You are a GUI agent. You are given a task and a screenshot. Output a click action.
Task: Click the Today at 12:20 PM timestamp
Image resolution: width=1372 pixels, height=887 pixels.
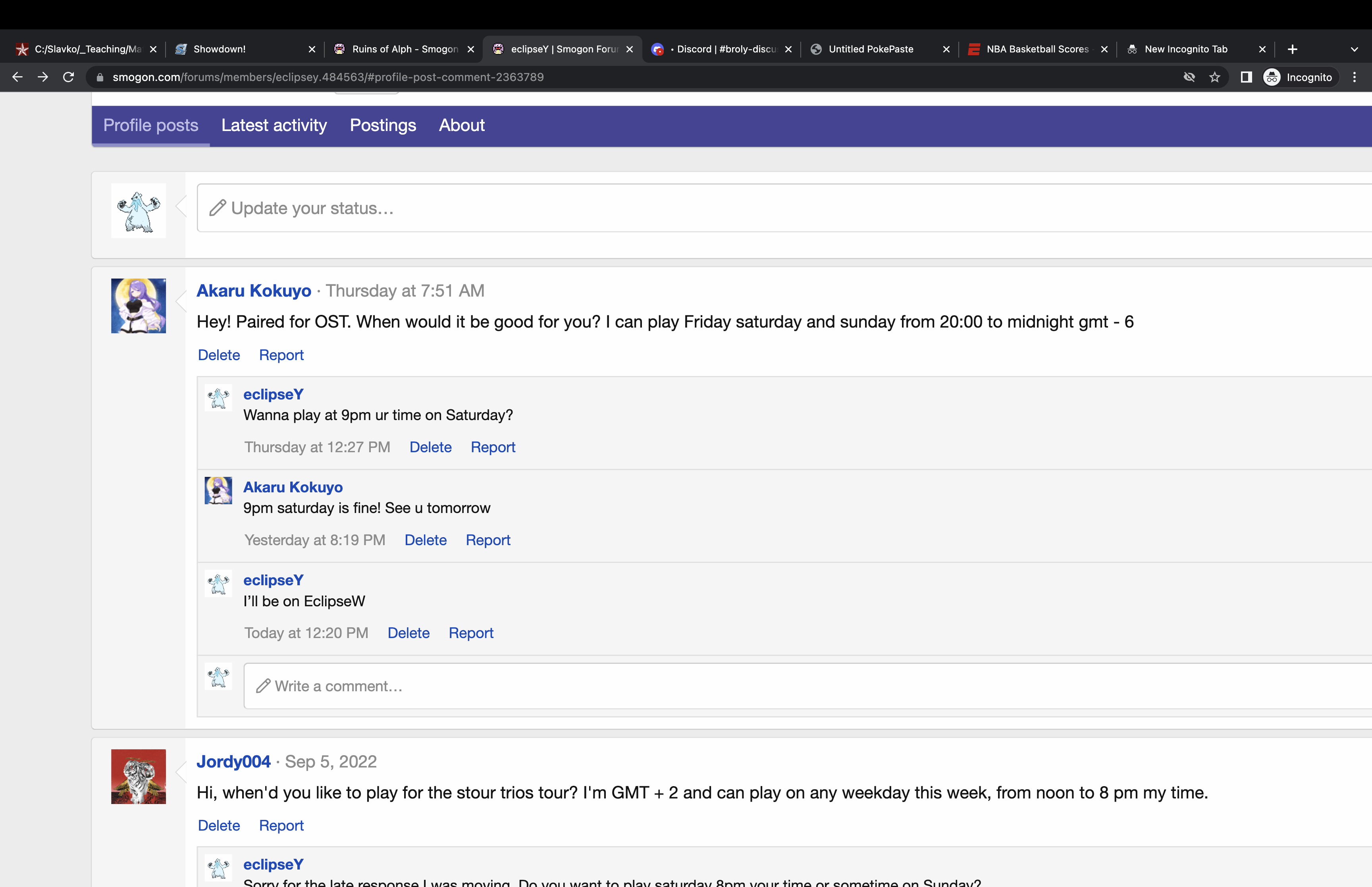(306, 633)
